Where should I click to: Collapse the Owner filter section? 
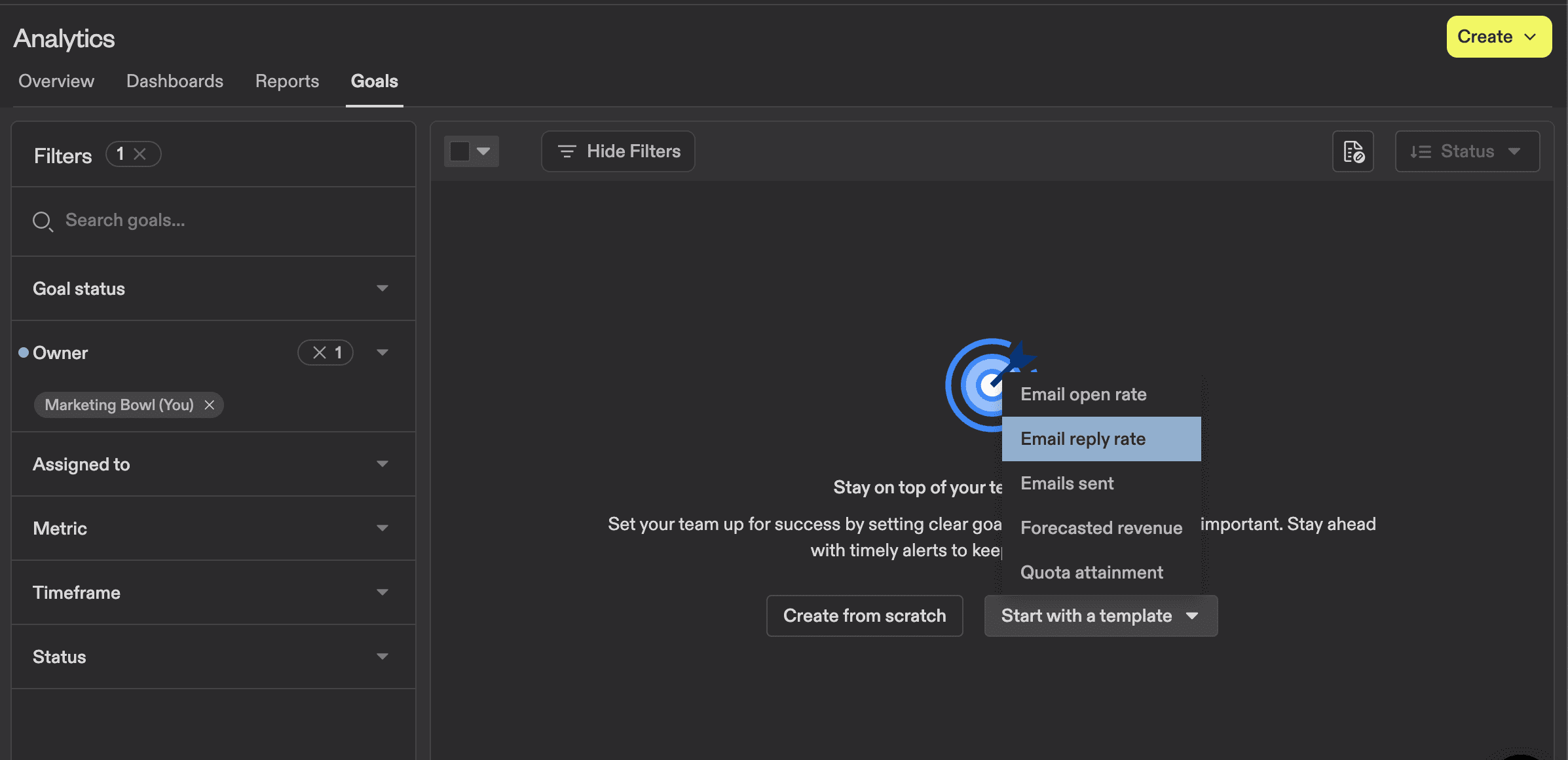pos(383,352)
